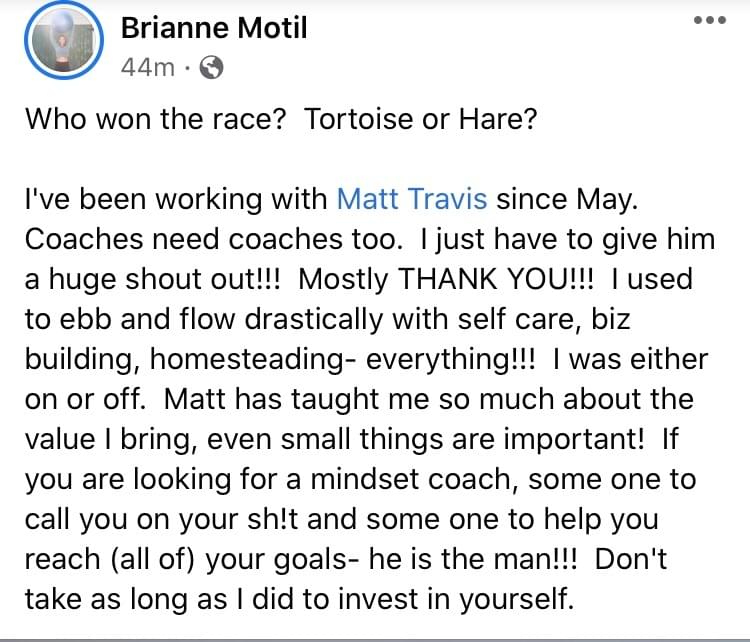The image size is (750, 642).
Task: Click the 'THANK YOU!!!' text in post
Action: (495, 279)
